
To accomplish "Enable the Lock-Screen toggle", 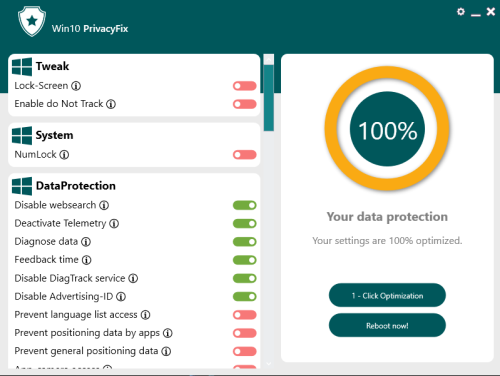I will tap(245, 86).
